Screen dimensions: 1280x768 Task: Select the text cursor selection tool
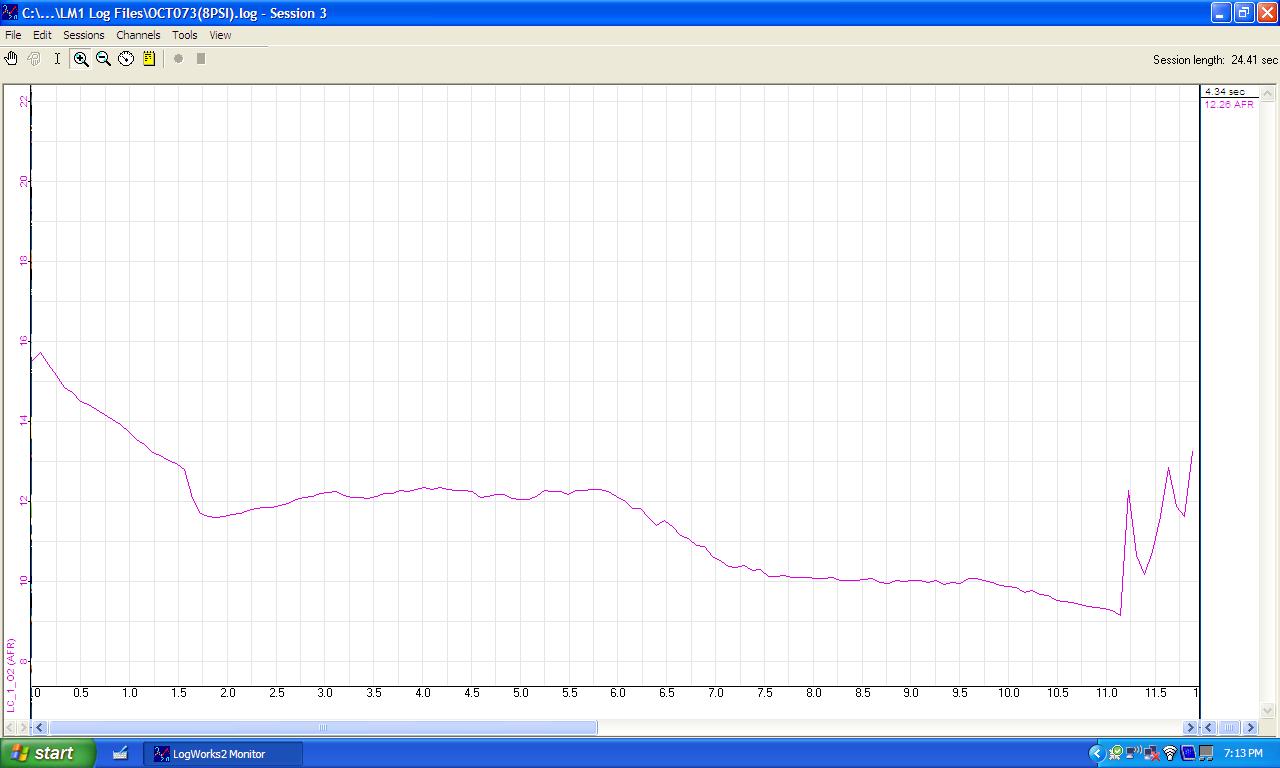click(57, 59)
